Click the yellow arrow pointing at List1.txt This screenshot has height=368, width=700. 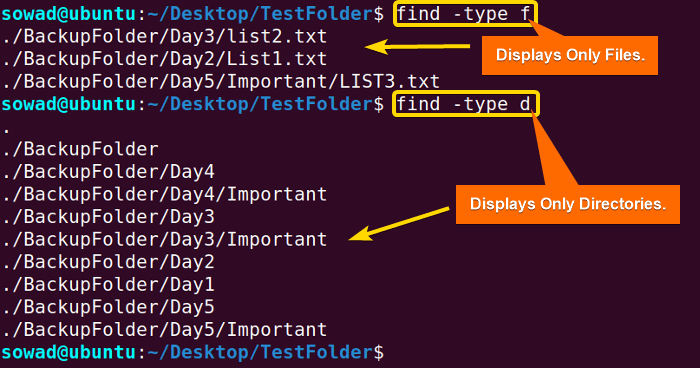click(417, 46)
